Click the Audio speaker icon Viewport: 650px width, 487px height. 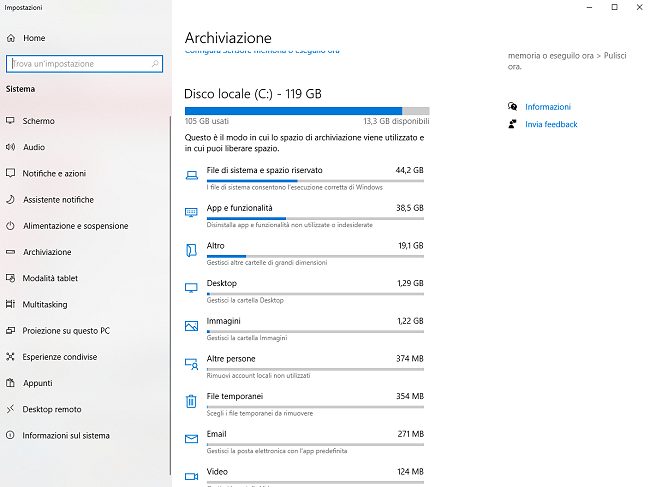[11, 147]
